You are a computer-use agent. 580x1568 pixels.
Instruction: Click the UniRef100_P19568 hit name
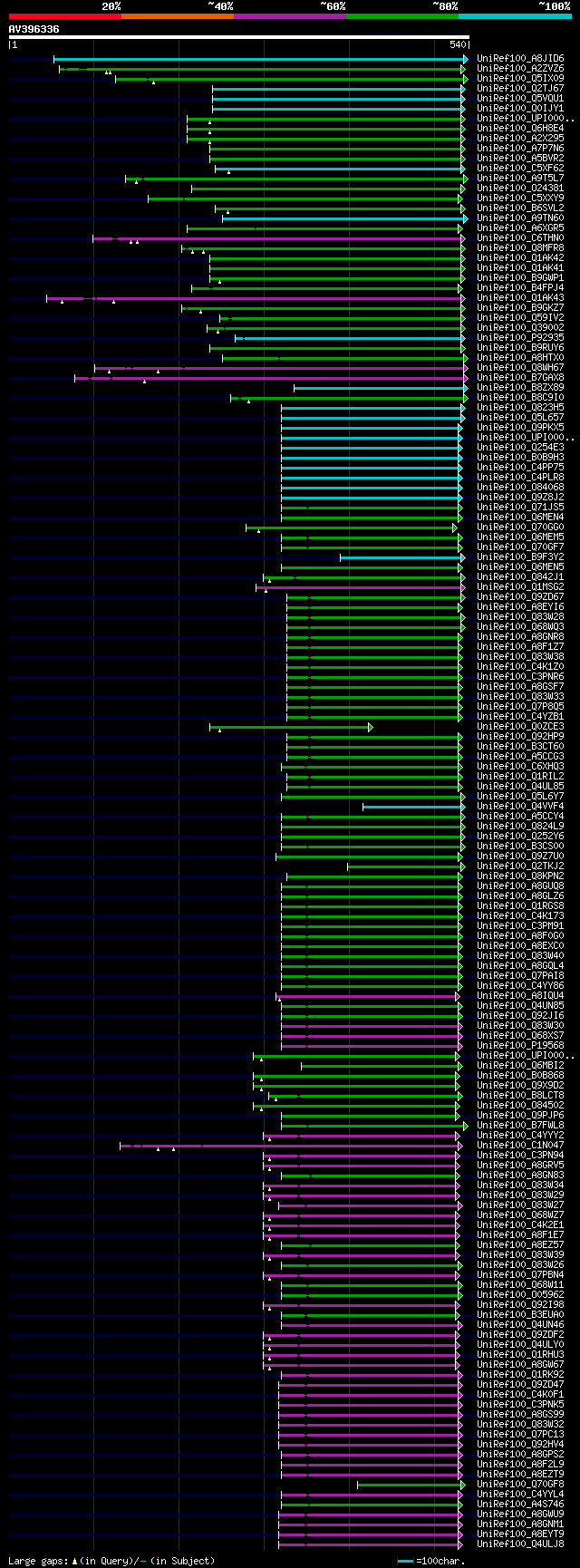[520, 1046]
